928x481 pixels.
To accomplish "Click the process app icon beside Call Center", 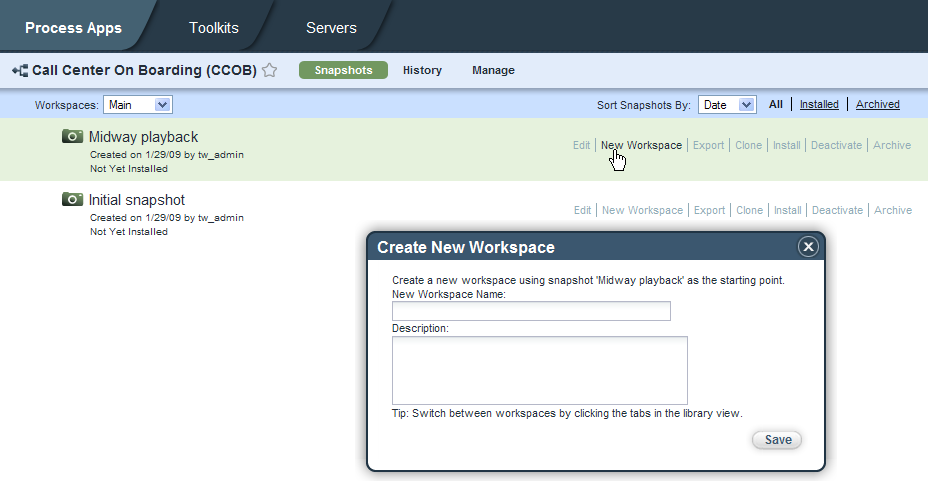I will [x=19, y=71].
